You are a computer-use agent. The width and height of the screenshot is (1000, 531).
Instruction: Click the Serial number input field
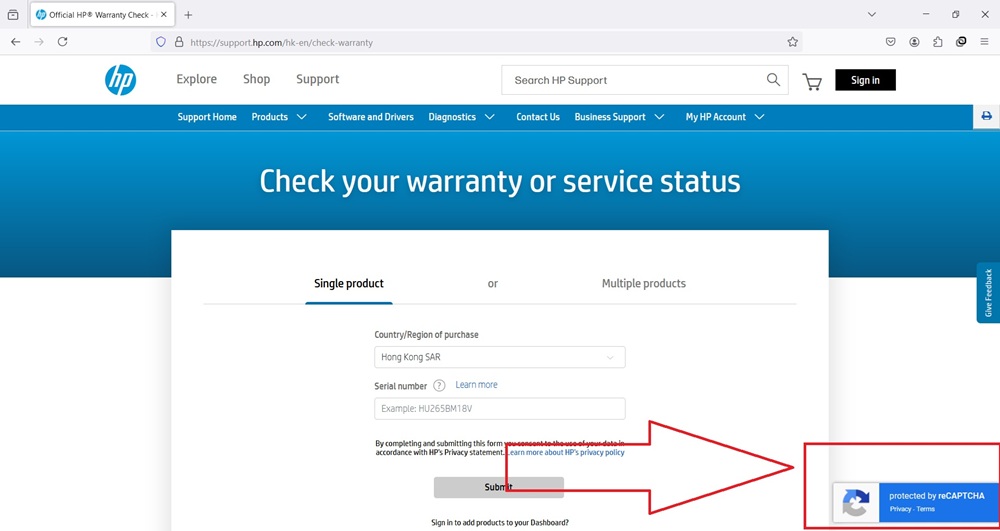pos(499,409)
